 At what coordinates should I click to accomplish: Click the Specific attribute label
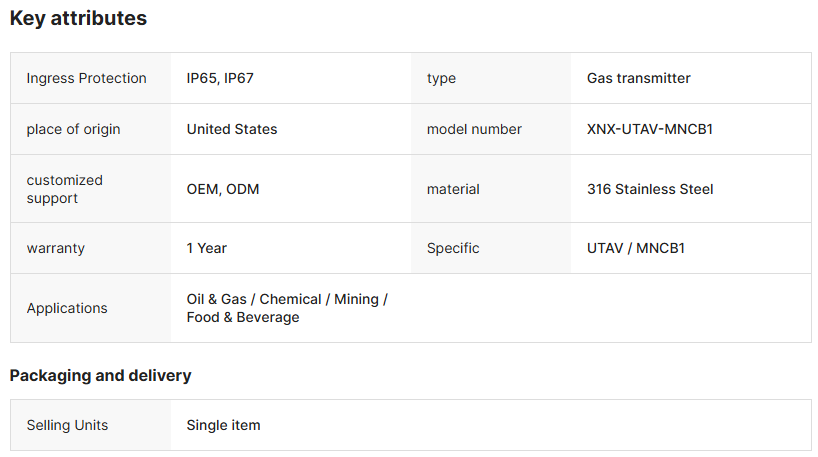(453, 248)
